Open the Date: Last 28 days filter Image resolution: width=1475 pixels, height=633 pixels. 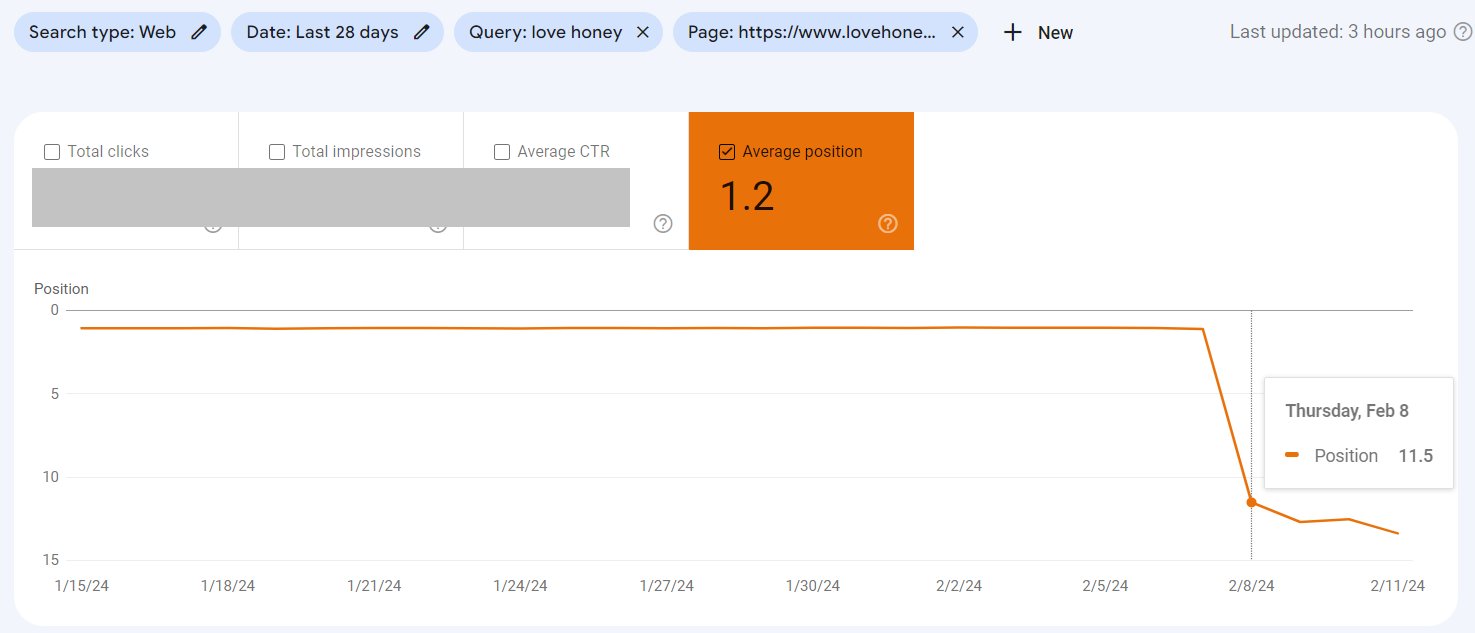click(x=322, y=32)
